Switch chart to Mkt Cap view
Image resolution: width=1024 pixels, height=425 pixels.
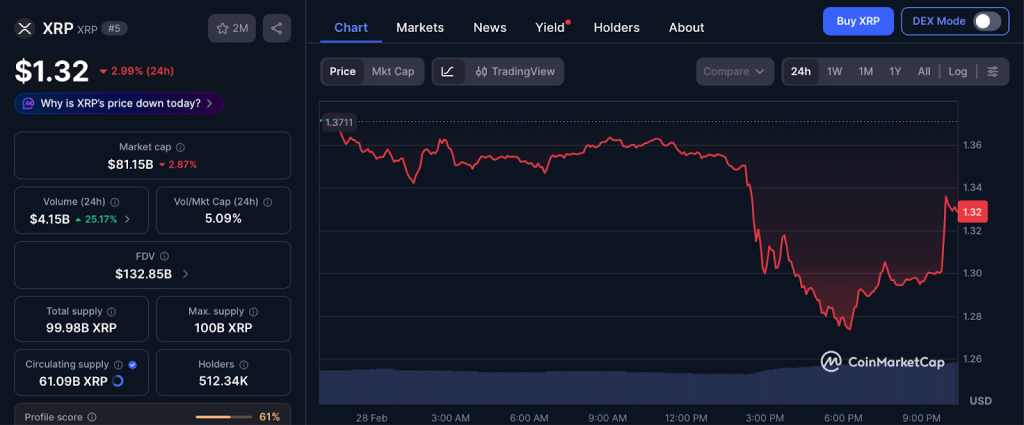(393, 71)
